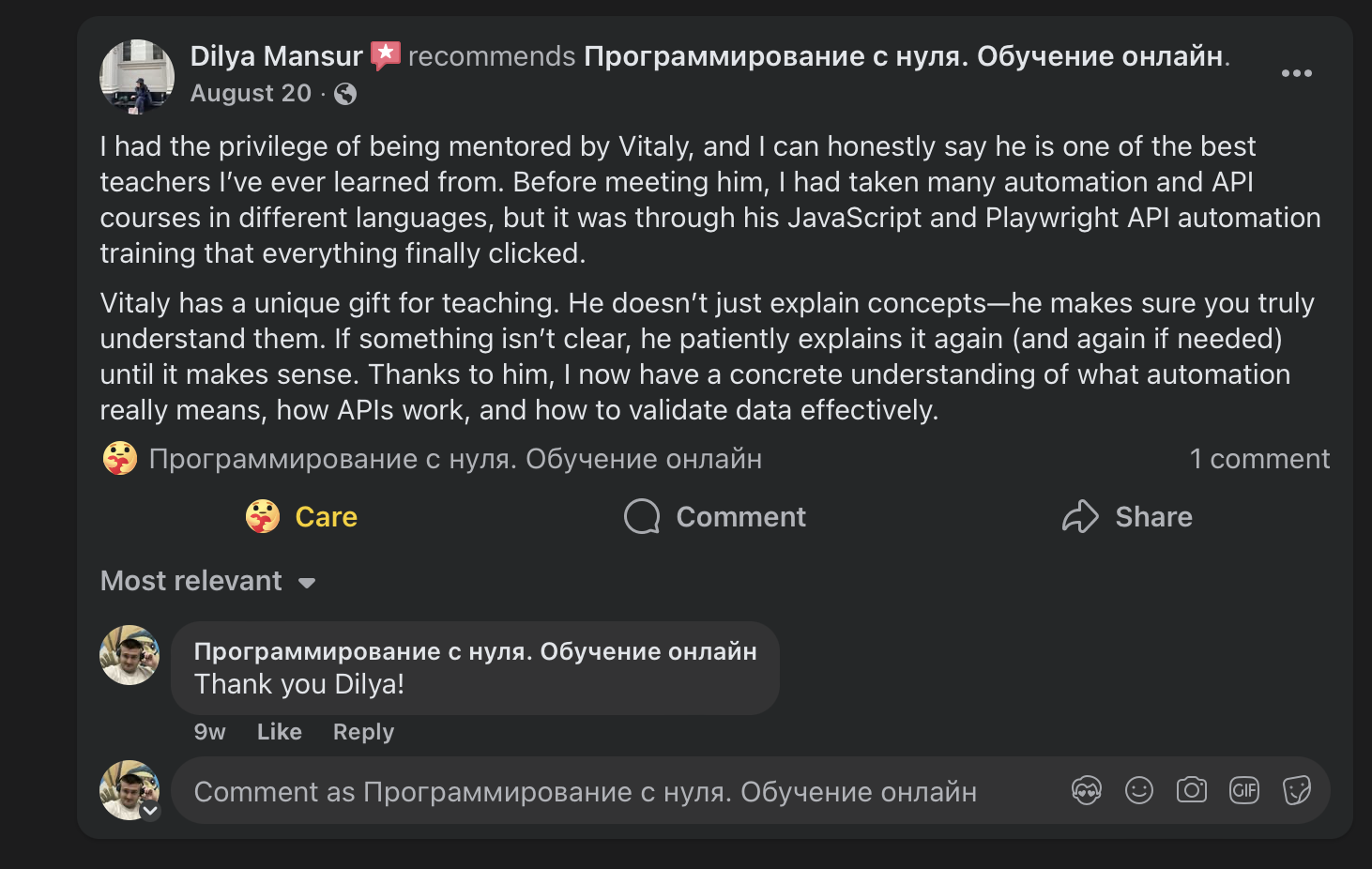
Task: Expand identity switcher chevron on comment avatar
Action: click(x=149, y=811)
